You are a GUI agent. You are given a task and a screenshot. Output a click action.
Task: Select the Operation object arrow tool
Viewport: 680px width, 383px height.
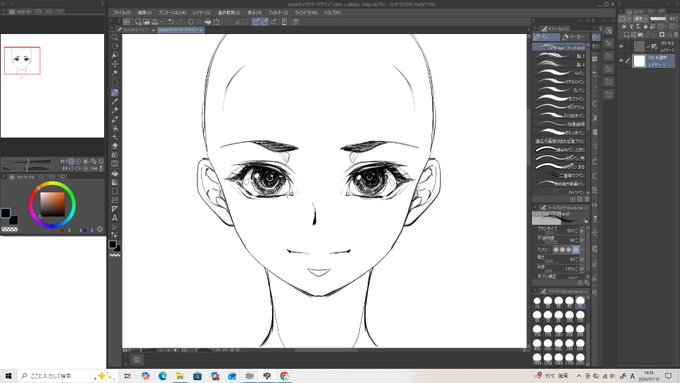coord(114,55)
